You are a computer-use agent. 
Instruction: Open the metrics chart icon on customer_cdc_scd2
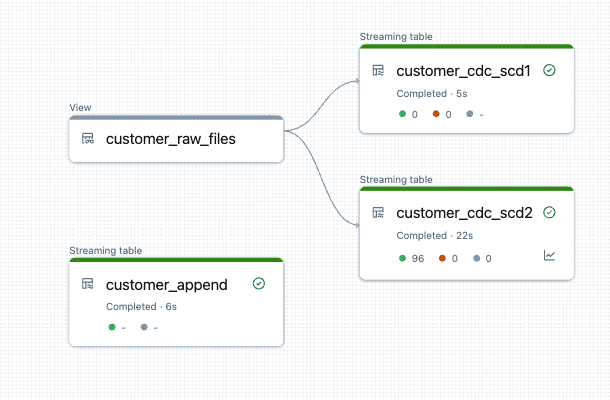[x=549, y=256]
